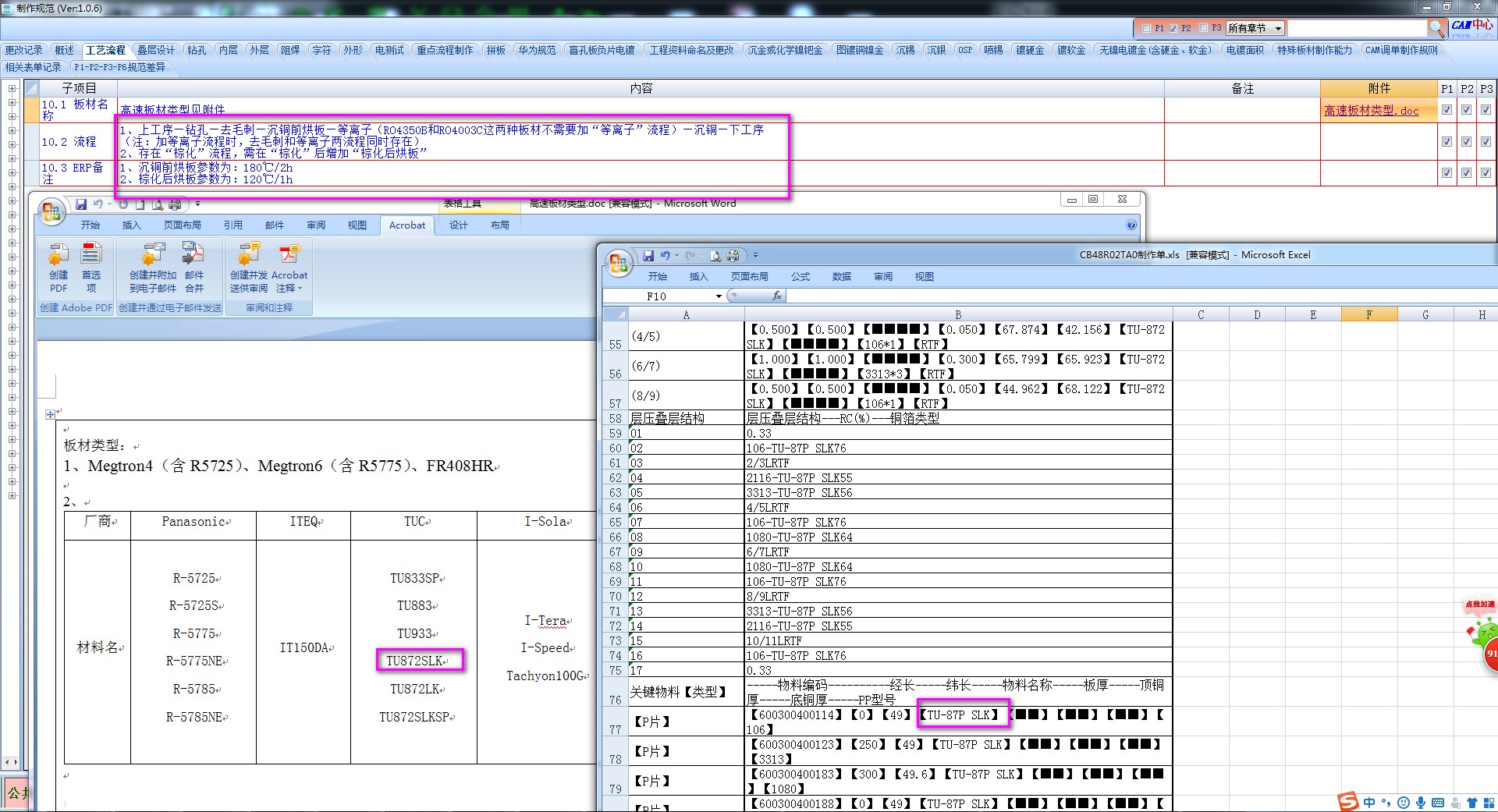Expand the first tree node next to 子项目 header
The image size is (1498, 812).
[x=12, y=89]
